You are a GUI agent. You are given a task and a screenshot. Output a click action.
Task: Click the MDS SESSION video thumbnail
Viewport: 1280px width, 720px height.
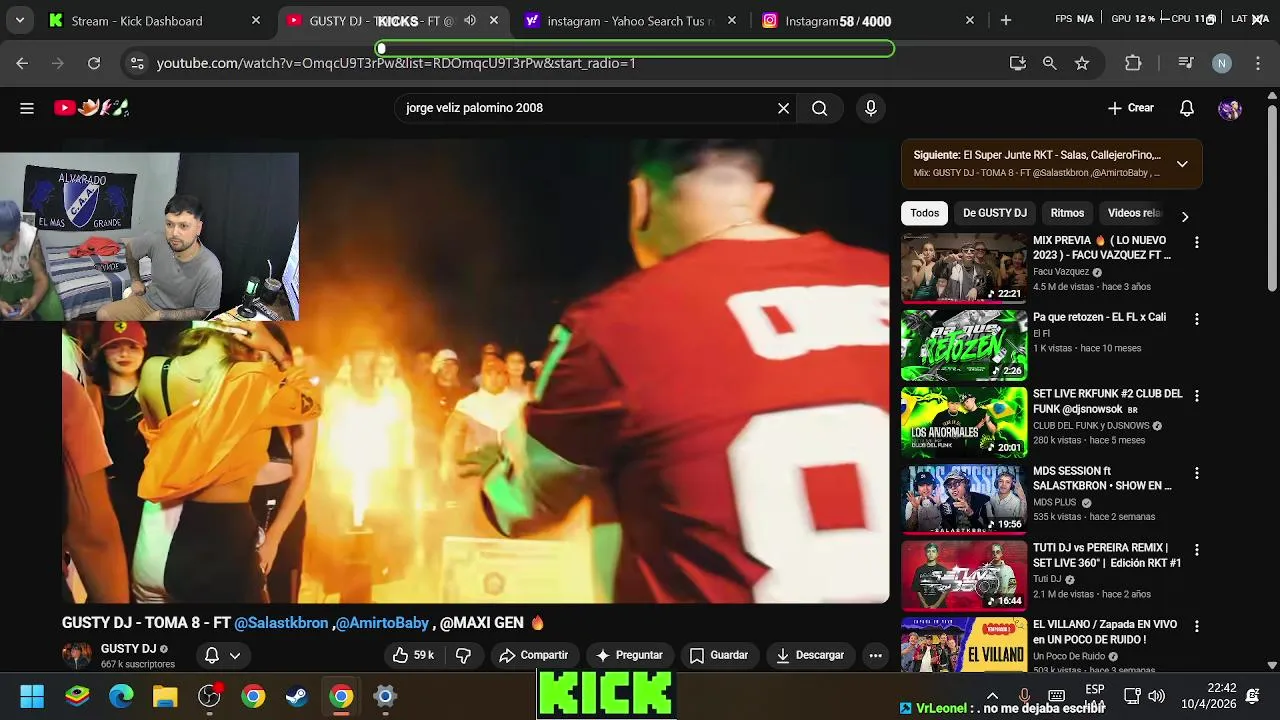964,499
